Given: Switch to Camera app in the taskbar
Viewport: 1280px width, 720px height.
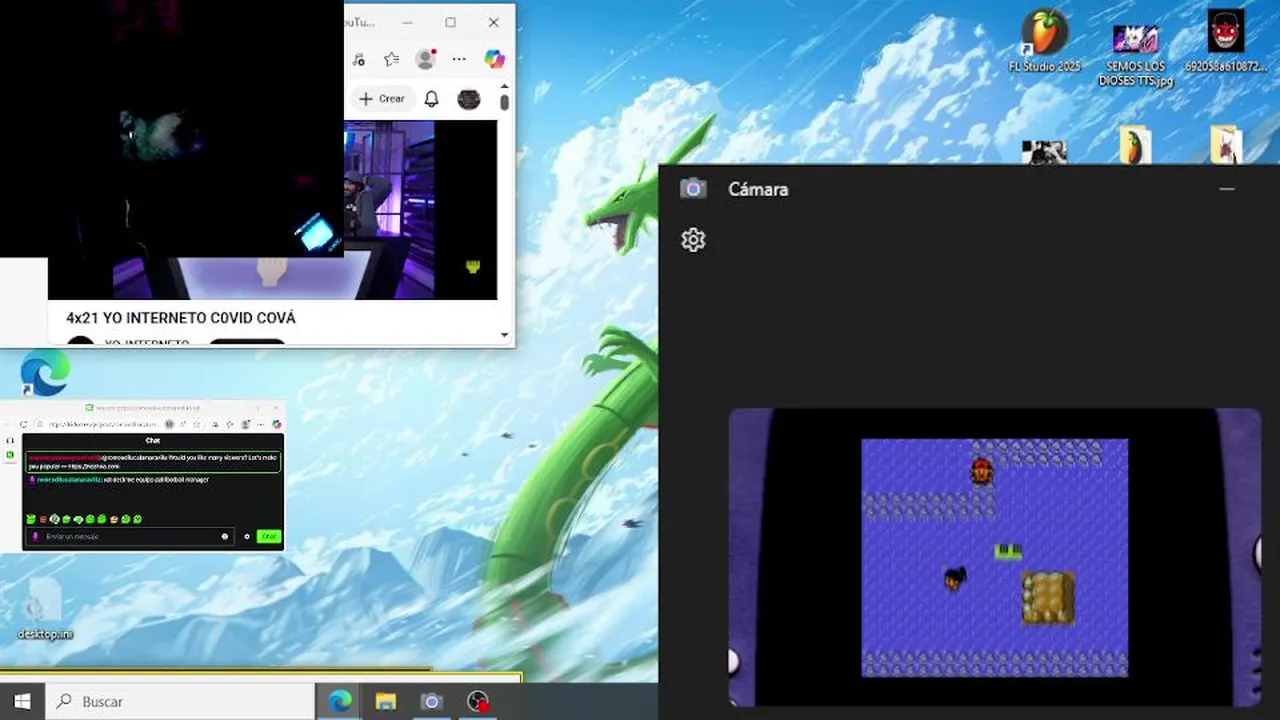Looking at the screenshot, I should tap(432, 702).
